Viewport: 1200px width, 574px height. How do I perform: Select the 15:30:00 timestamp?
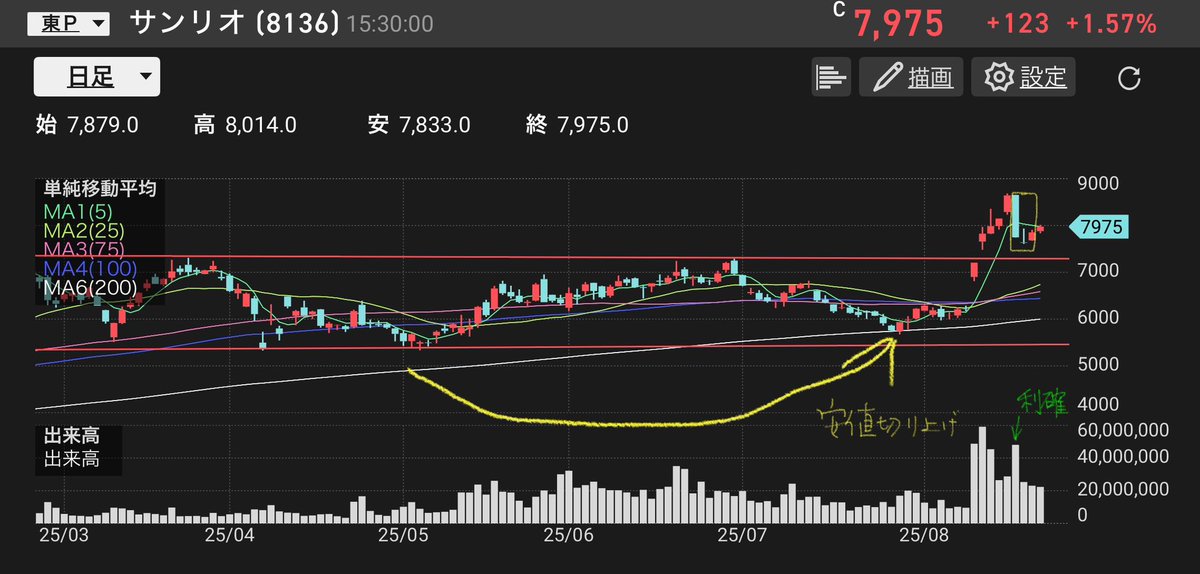pyautogui.click(x=390, y=24)
